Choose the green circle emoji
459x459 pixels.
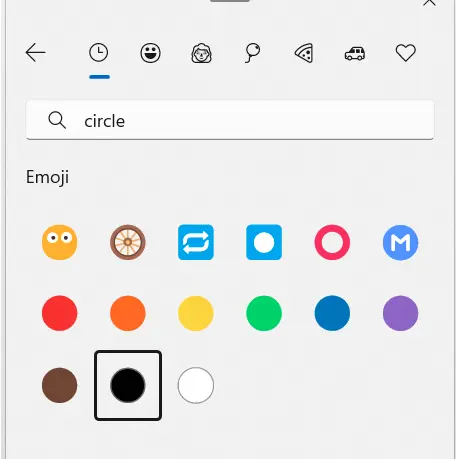(264, 313)
